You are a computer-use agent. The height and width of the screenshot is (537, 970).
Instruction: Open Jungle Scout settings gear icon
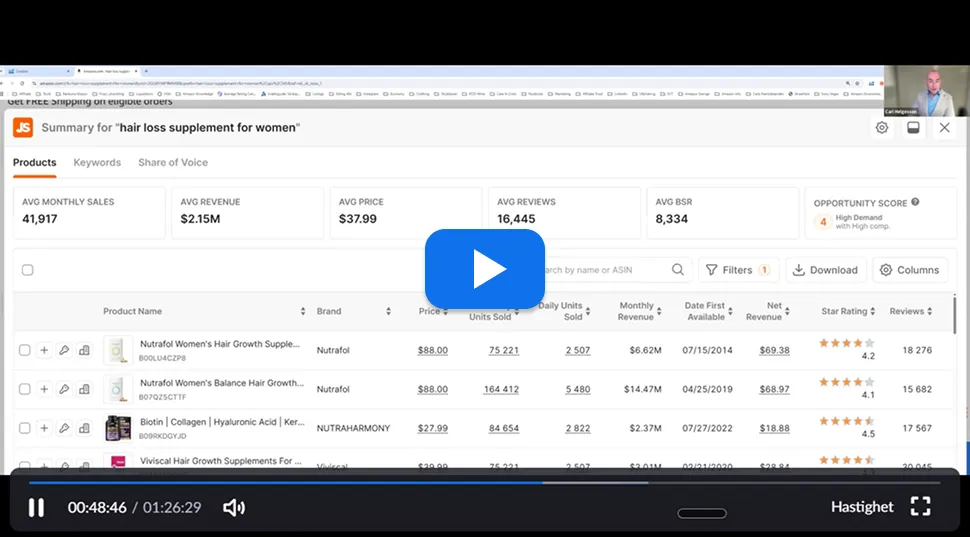tap(882, 127)
